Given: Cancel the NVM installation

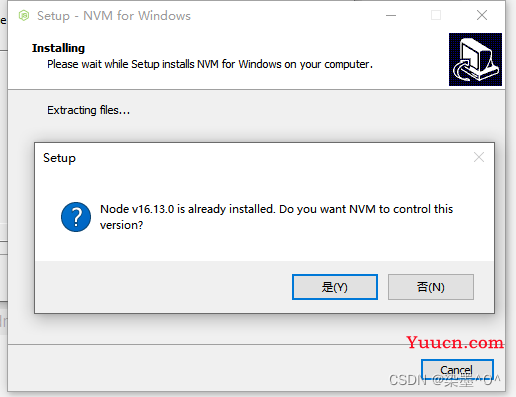Looking at the screenshot, I should (x=457, y=370).
